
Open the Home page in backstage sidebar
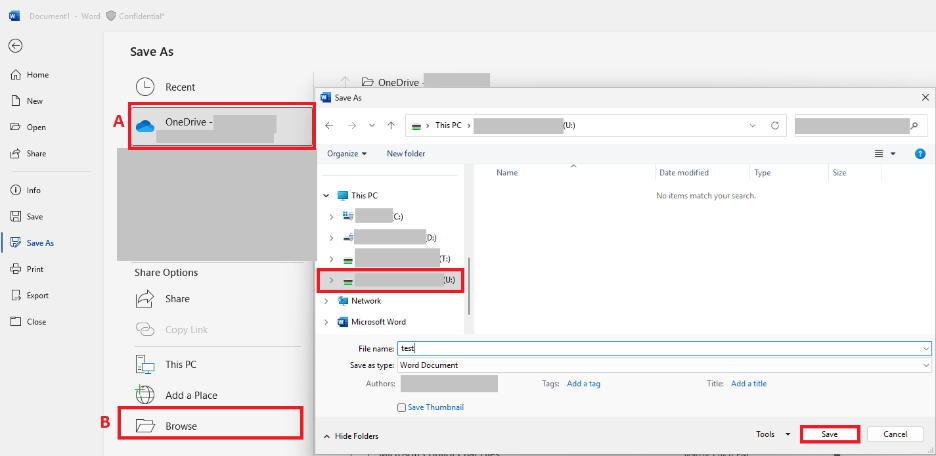(x=30, y=75)
